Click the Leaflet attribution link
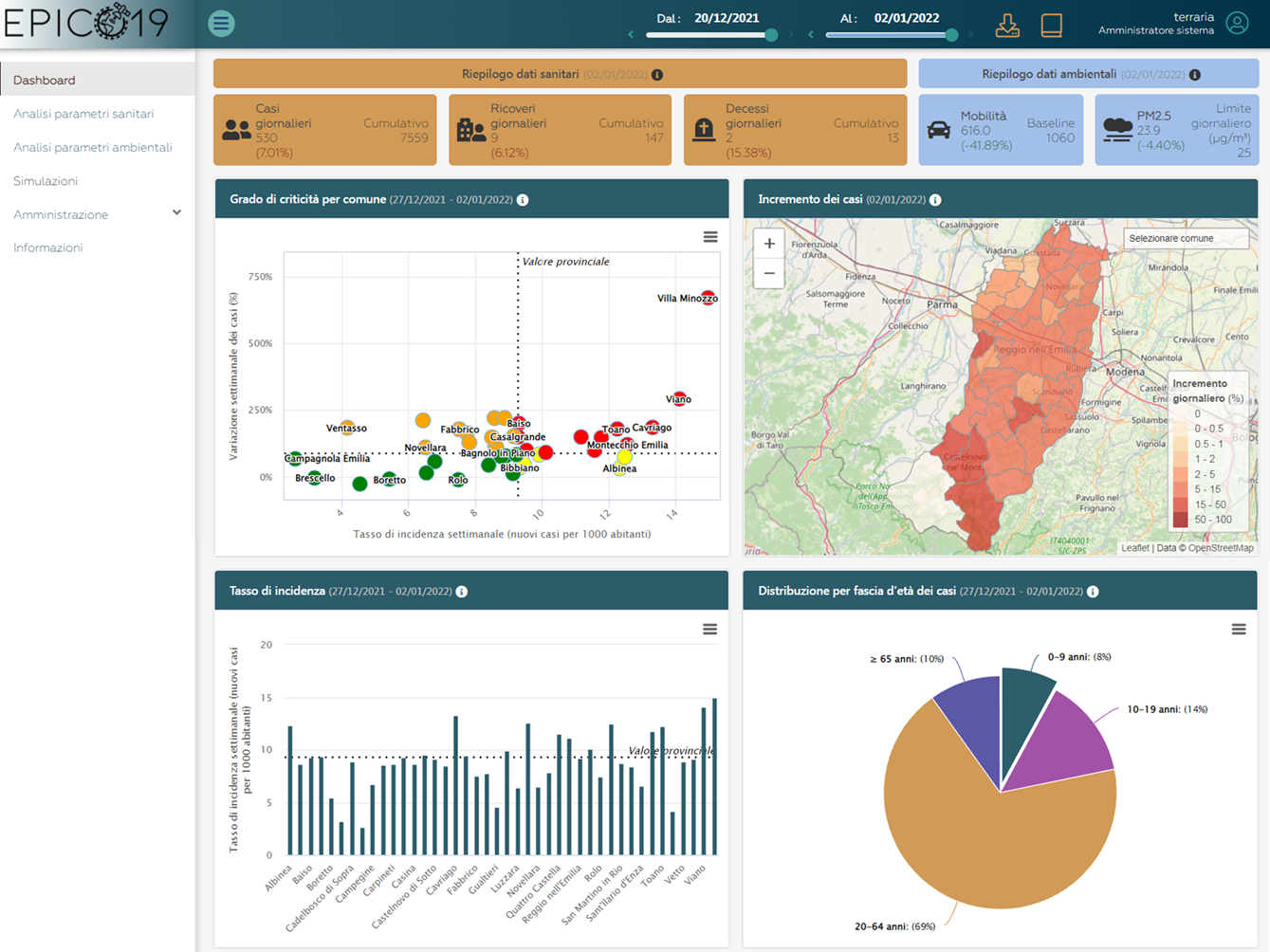The image size is (1270, 952). [1134, 548]
